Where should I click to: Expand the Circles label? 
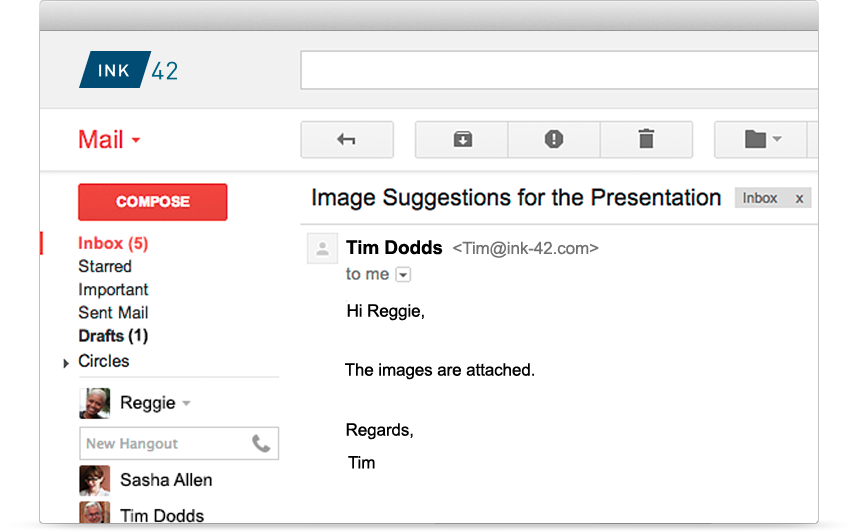(x=66, y=363)
